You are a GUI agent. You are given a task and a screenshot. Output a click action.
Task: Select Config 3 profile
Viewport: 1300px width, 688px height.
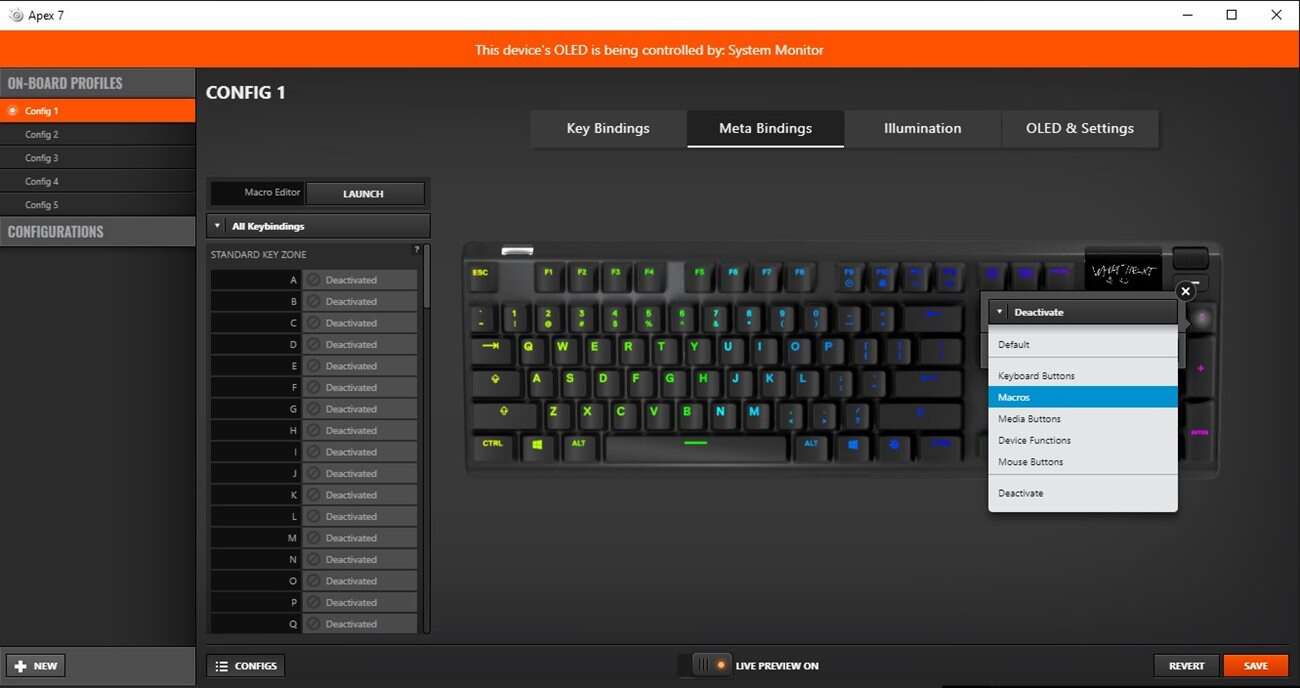98,158
